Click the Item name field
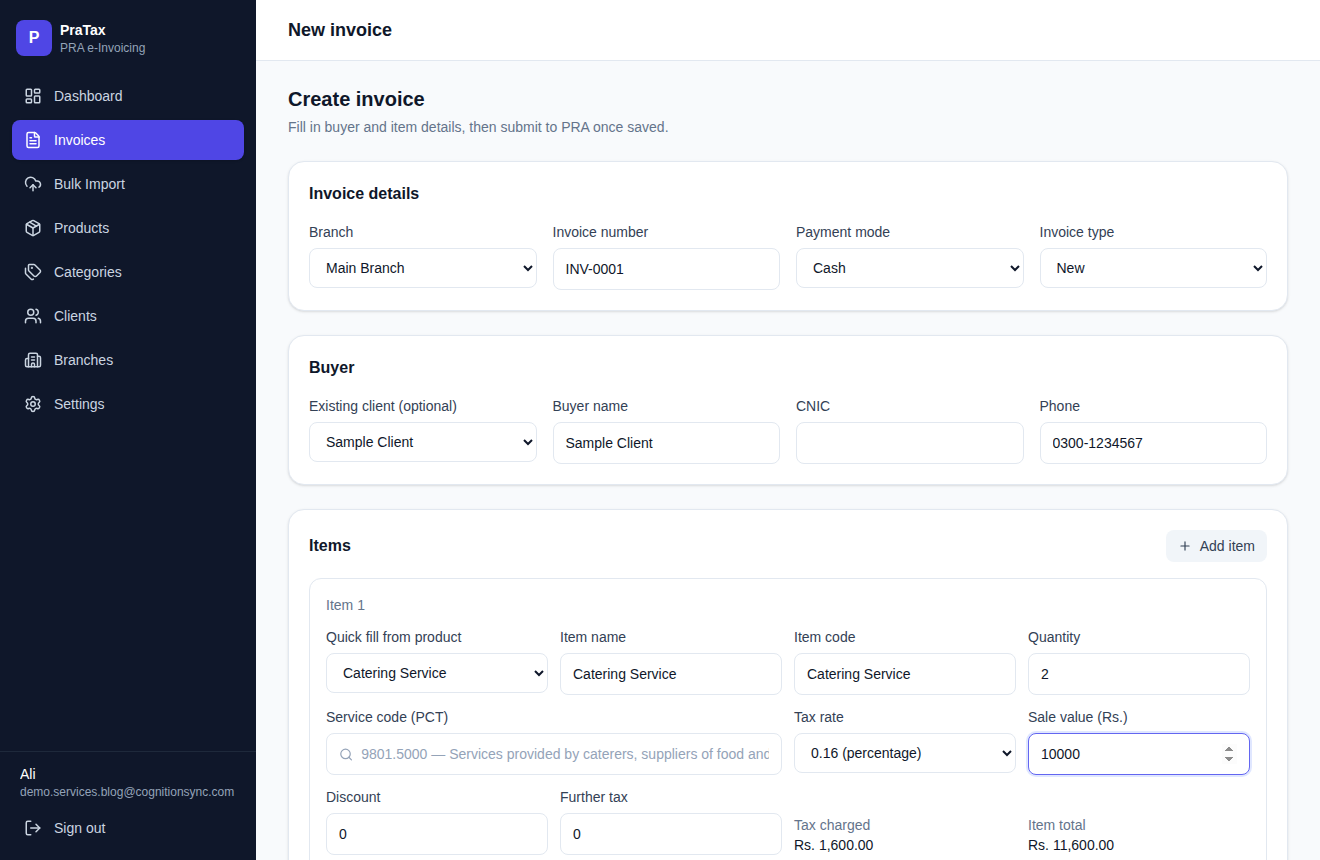Image resolution: width=1320 pixels, height=860 pixels. [x=671, y=674]
